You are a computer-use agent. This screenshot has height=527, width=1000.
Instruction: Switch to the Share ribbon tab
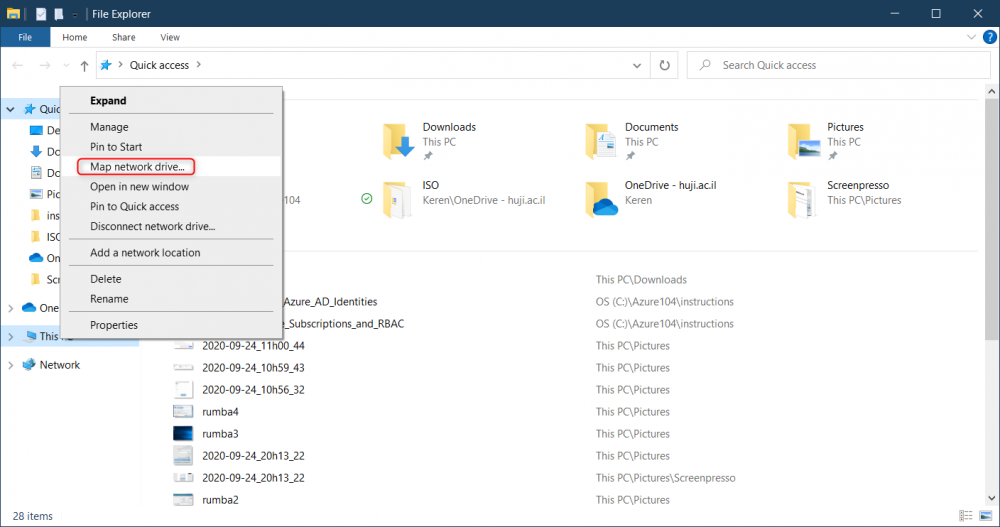tap(123, 37)
